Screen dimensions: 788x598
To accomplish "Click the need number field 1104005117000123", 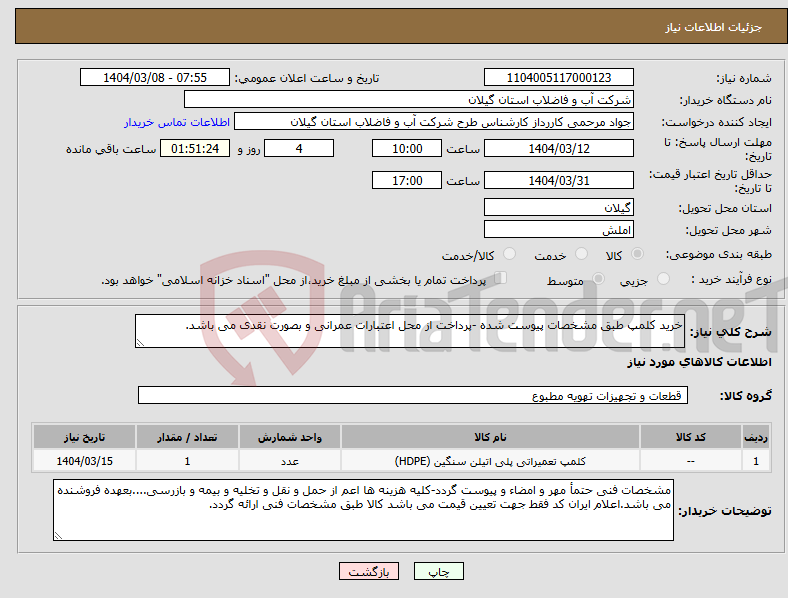I will click(x=558, y=77).
